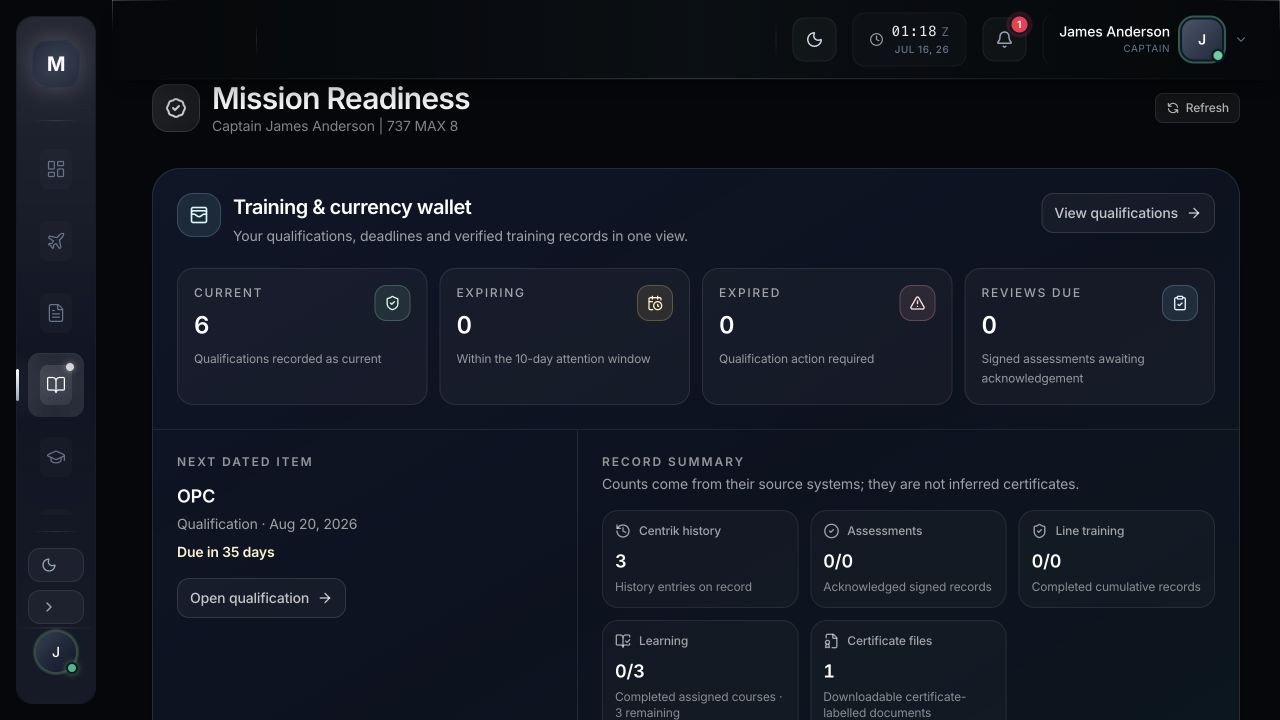This screenshot has height=720, width=1280.
Task: Click the sidebar J avatar
Action: tap(56, 652)
